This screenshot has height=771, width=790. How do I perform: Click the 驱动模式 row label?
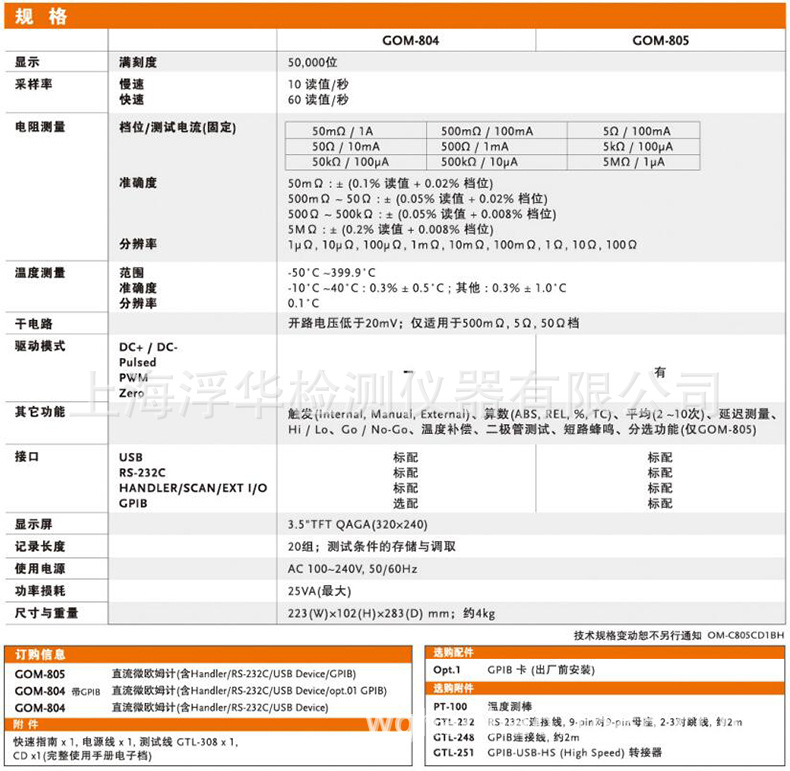[x=40, y=346]
